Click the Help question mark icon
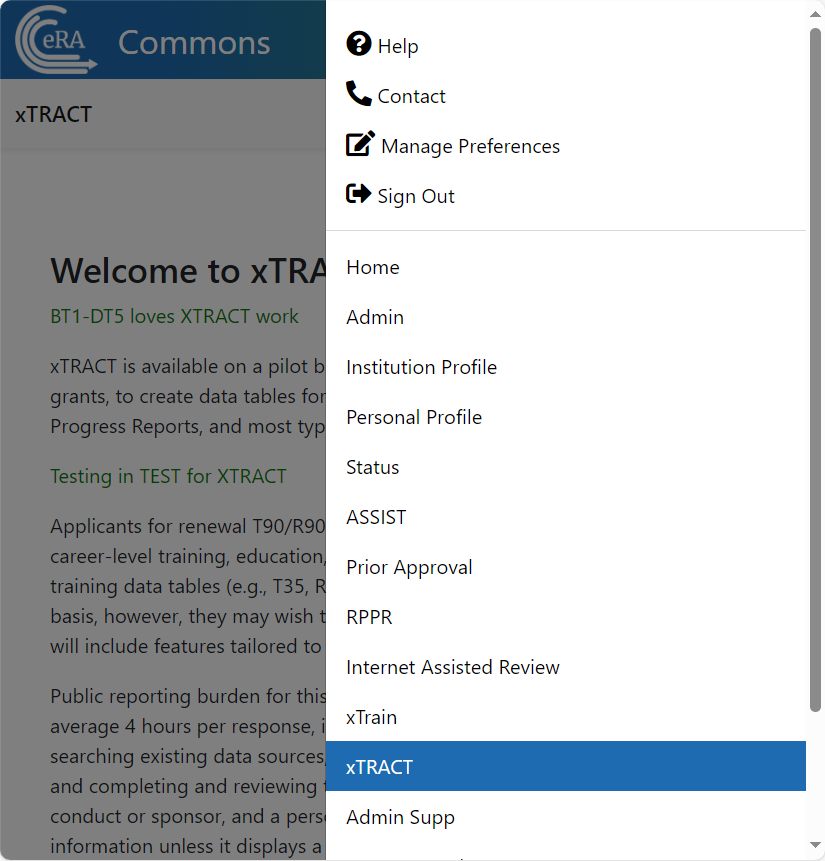Viewport: 825px width, 861px height. coord(359,44)
